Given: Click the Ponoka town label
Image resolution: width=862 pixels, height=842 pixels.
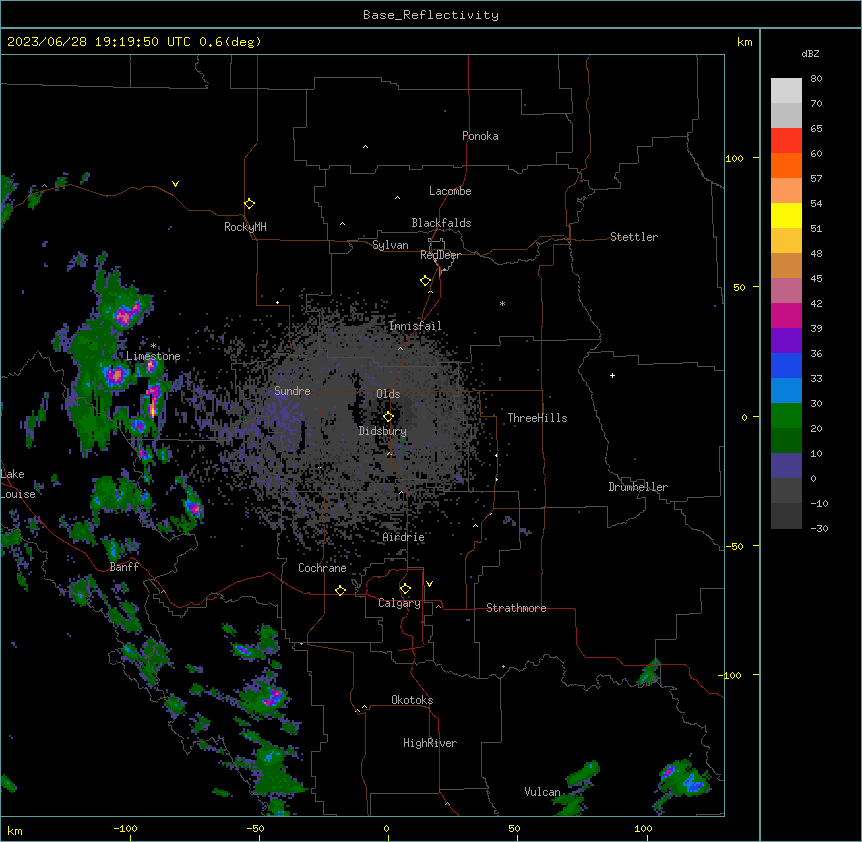Looking at the screenshot, I should (480, 136).
